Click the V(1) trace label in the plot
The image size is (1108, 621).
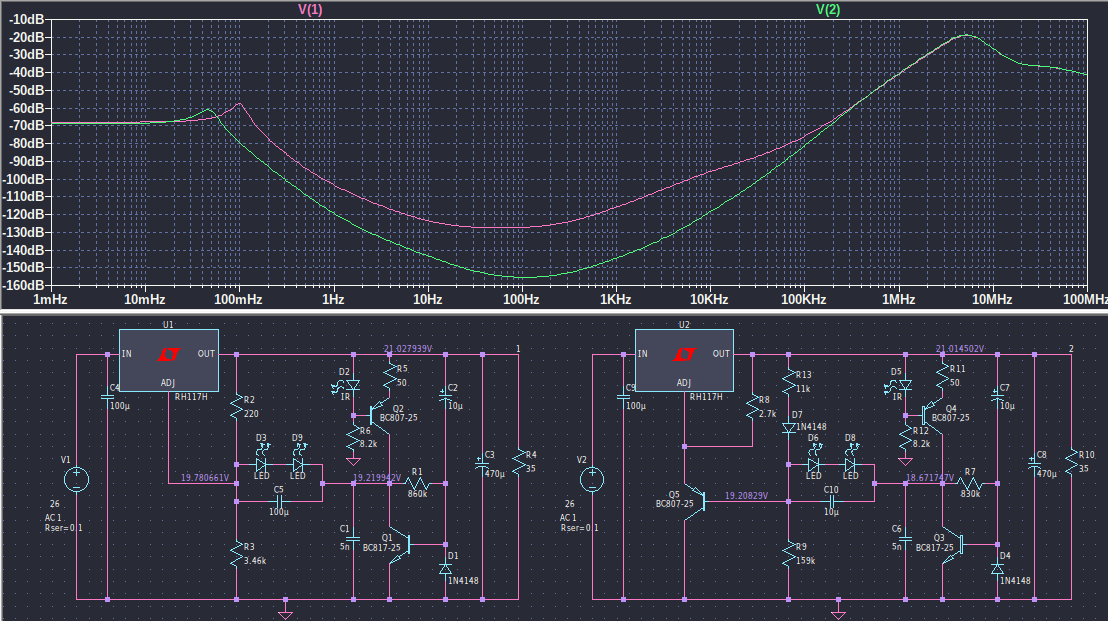click(x=310, y=9)
